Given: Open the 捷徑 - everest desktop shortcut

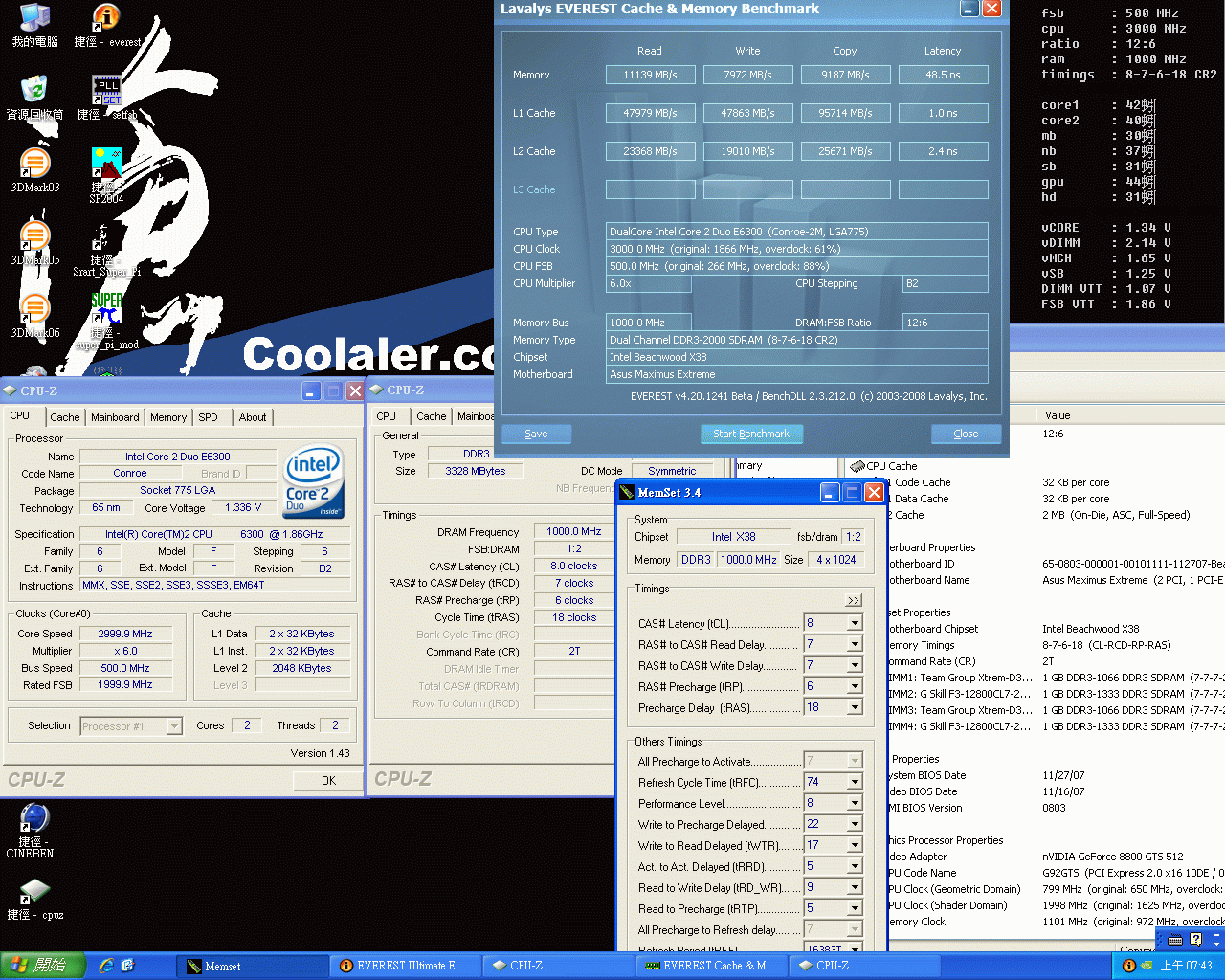Looking at the screenshot, I should click(x=106, y=26).
